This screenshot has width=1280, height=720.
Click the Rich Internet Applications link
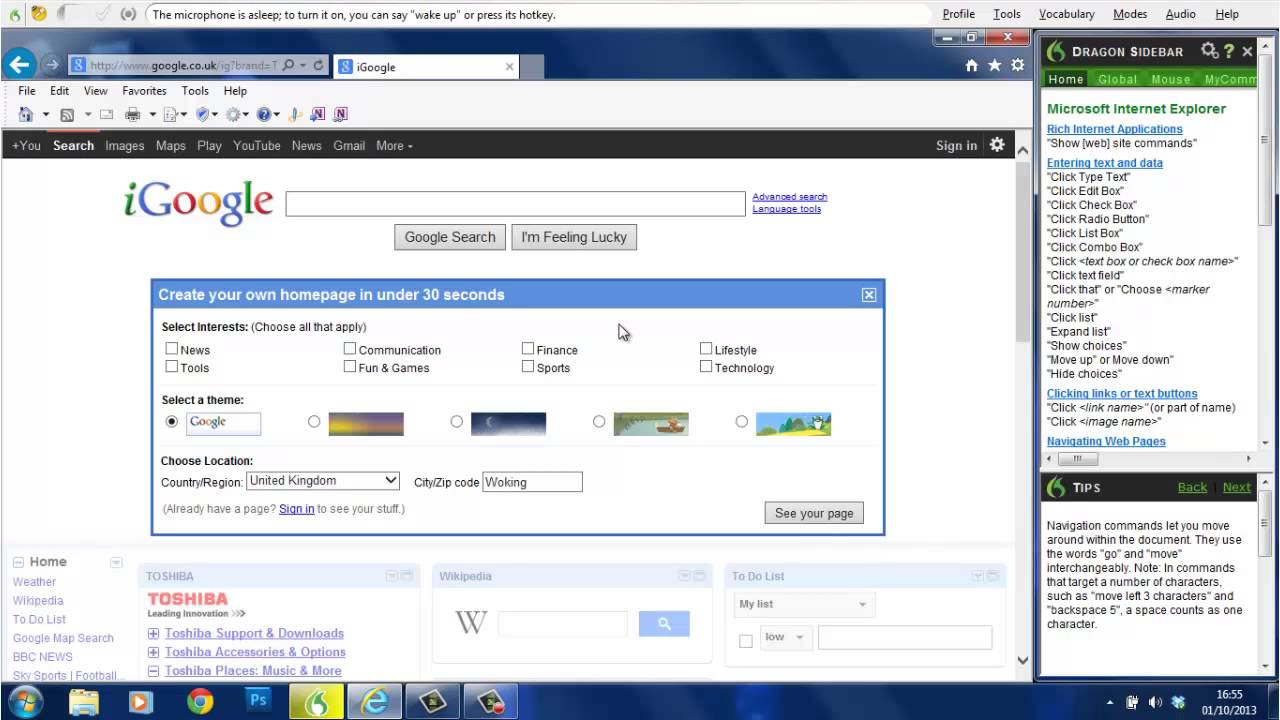[1114, 129]
